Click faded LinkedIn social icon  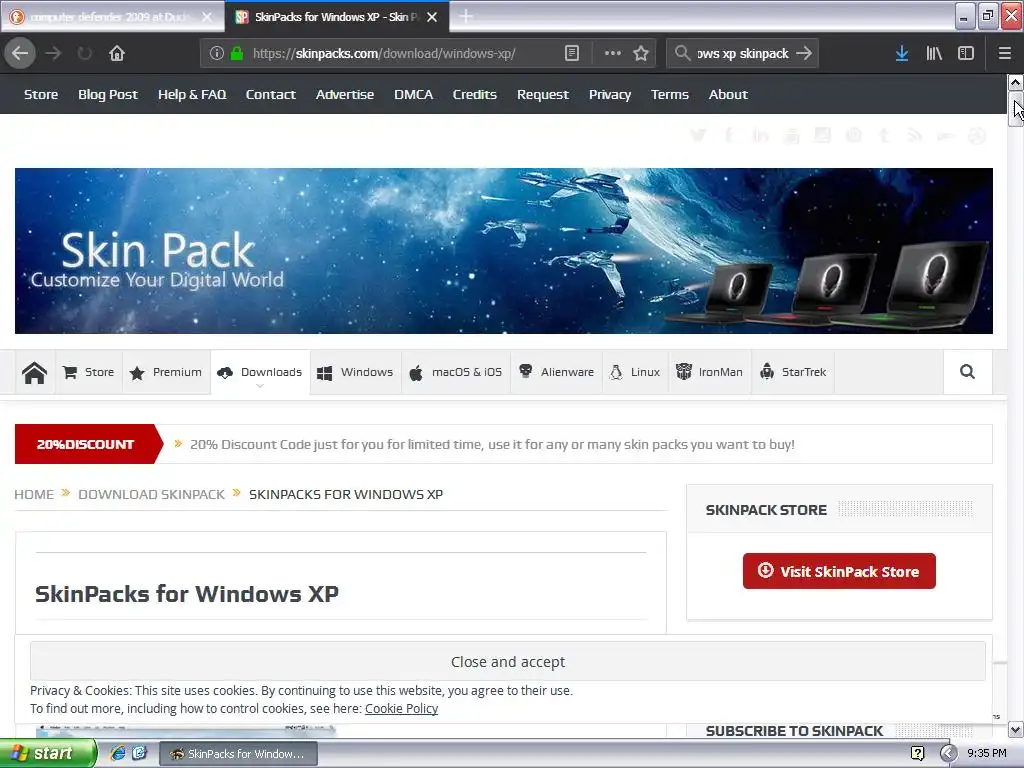point(760,135)
